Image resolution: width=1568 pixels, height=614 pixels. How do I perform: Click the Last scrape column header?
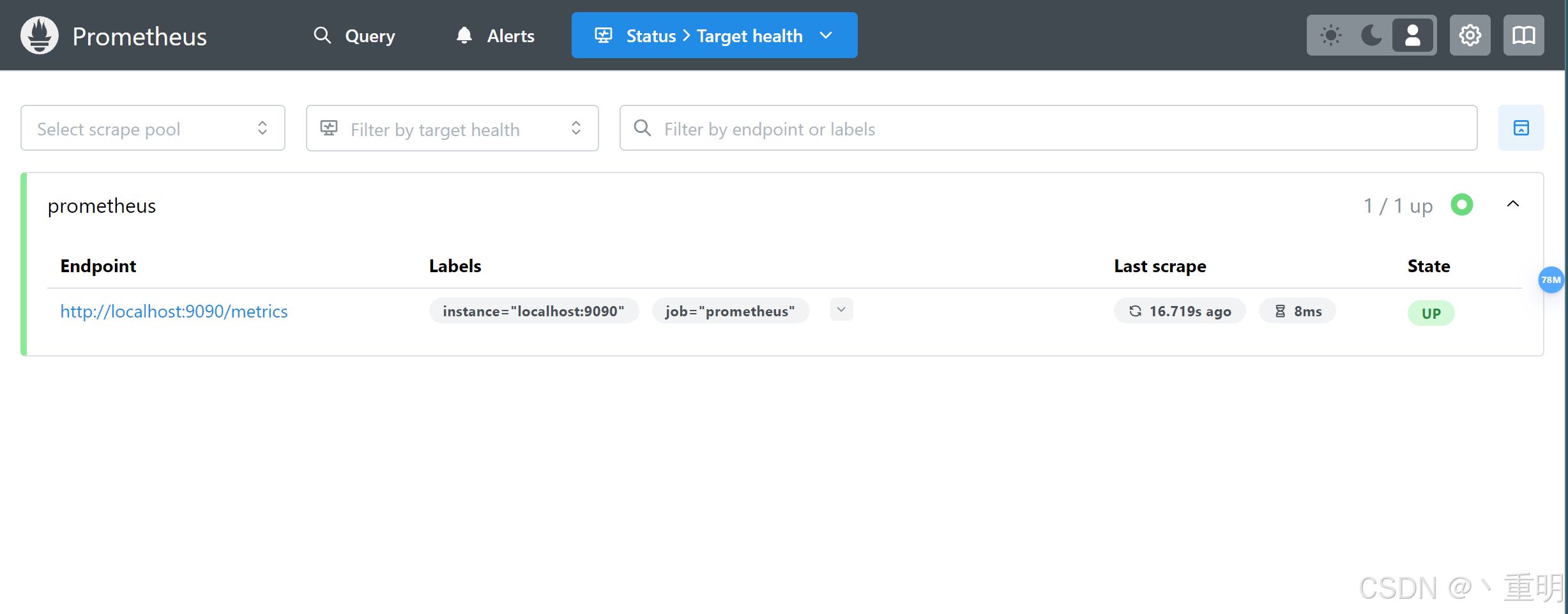[x=1160, y=266]
